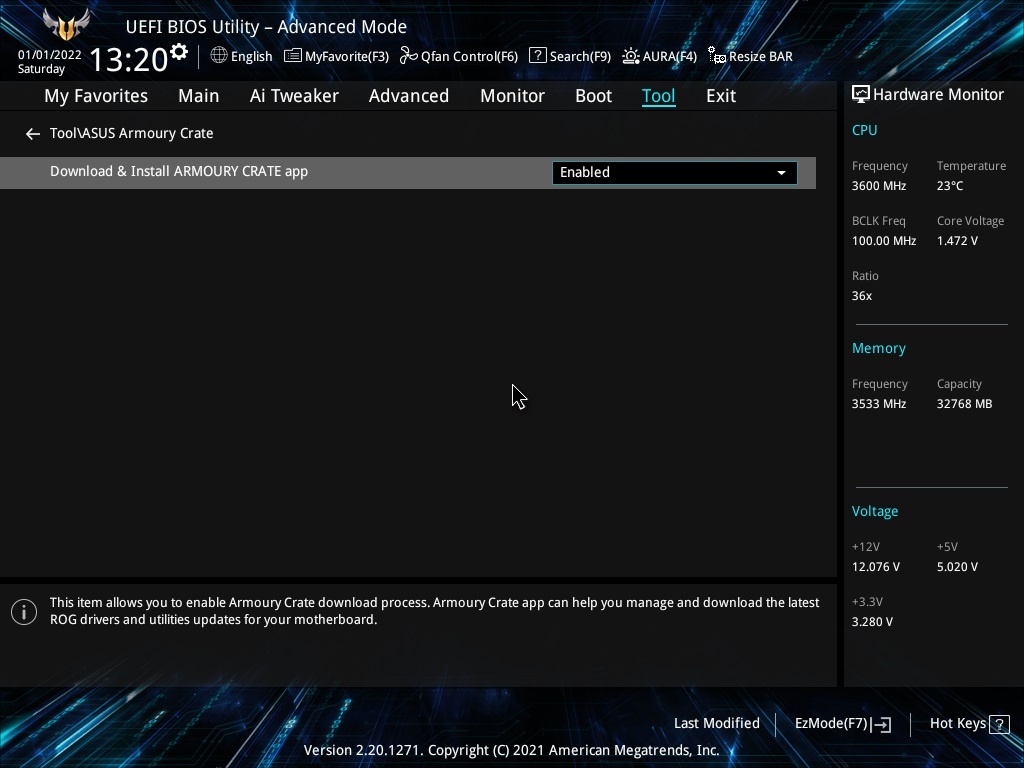Image resolution: width=1024 pixels, height=768 pixels.
Task: Switch to the Main tab
Action: click(199, 96)
